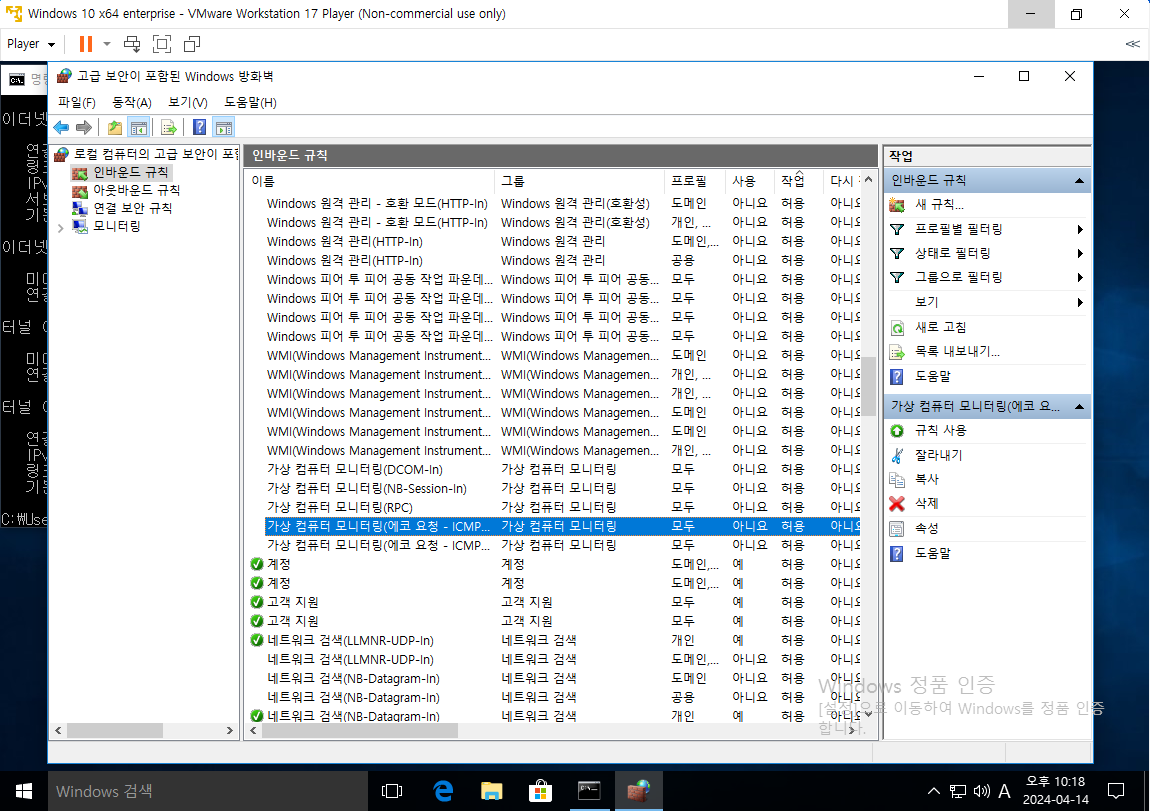Click the 새로 고침 refresh icon
The width and height of the screenshot is (1150, 811).
pos(896,327)
